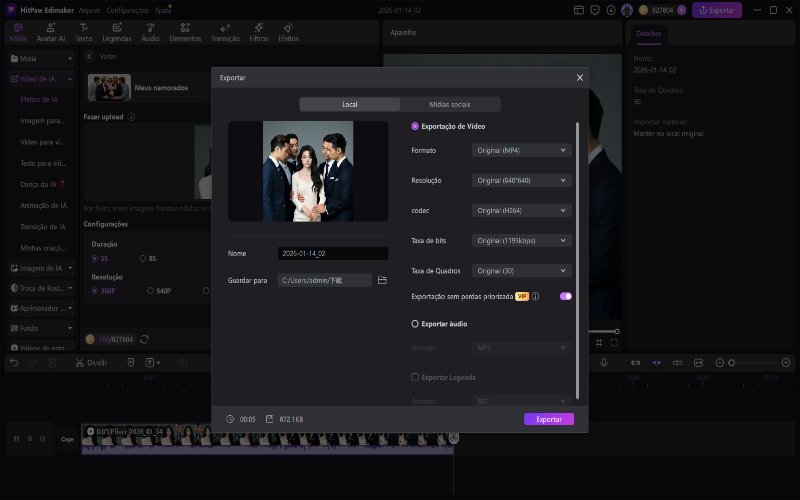Browse folder icon beside Guardar para
800x500 pixels.
tap(382, 280)
